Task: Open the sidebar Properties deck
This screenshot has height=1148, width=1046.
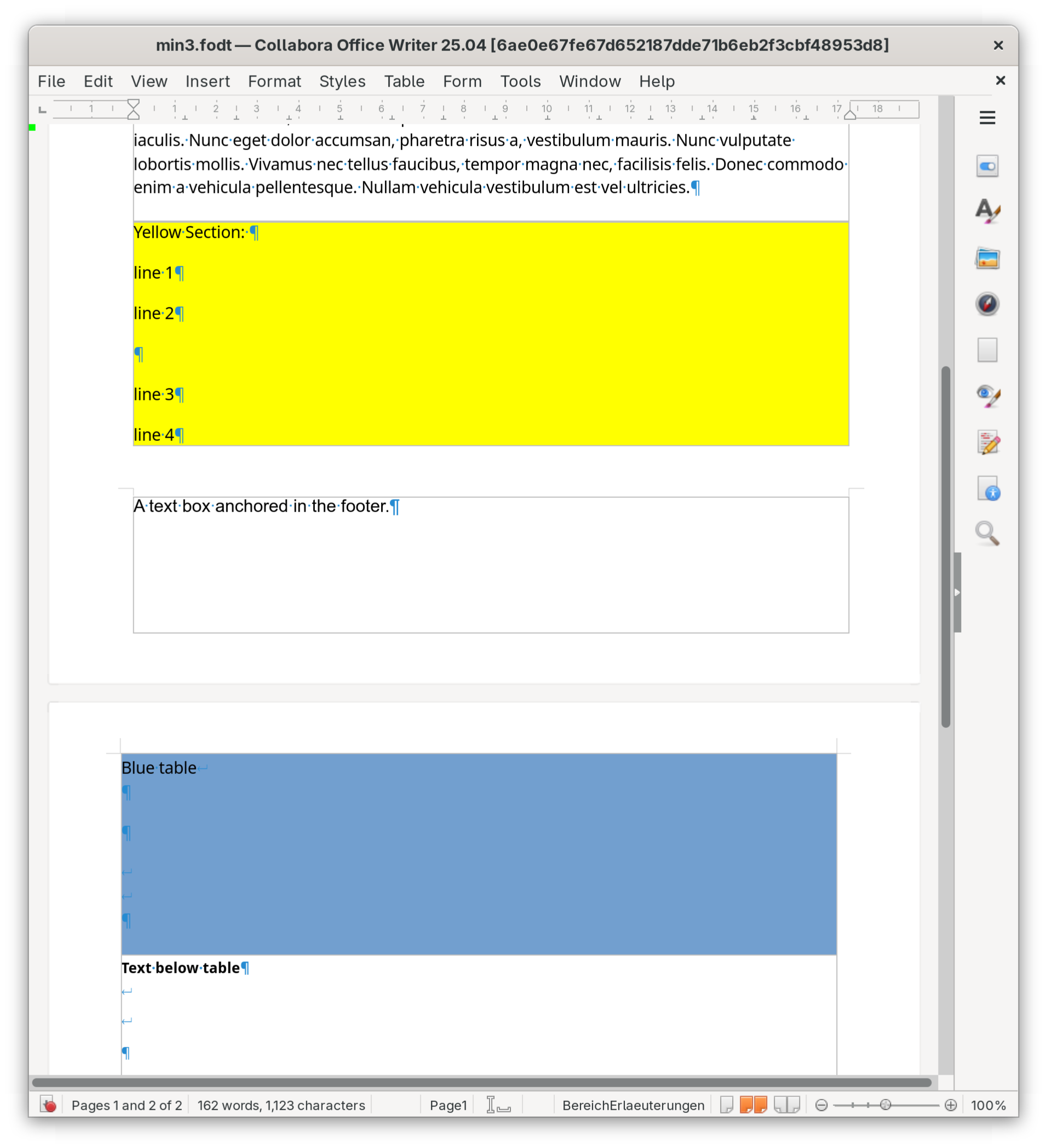Action: click(x=987, y=167)
